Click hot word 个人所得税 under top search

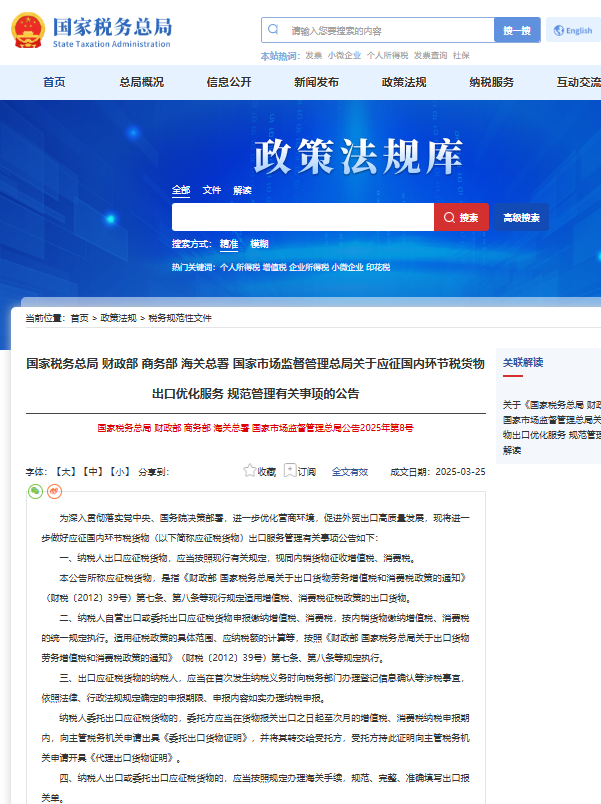click(387, 55)
